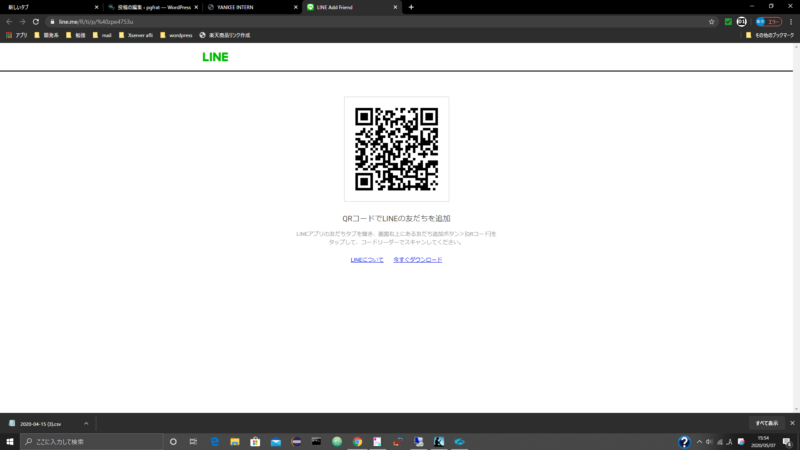
Task: Go back to the previous page
Action: (9, 22)
